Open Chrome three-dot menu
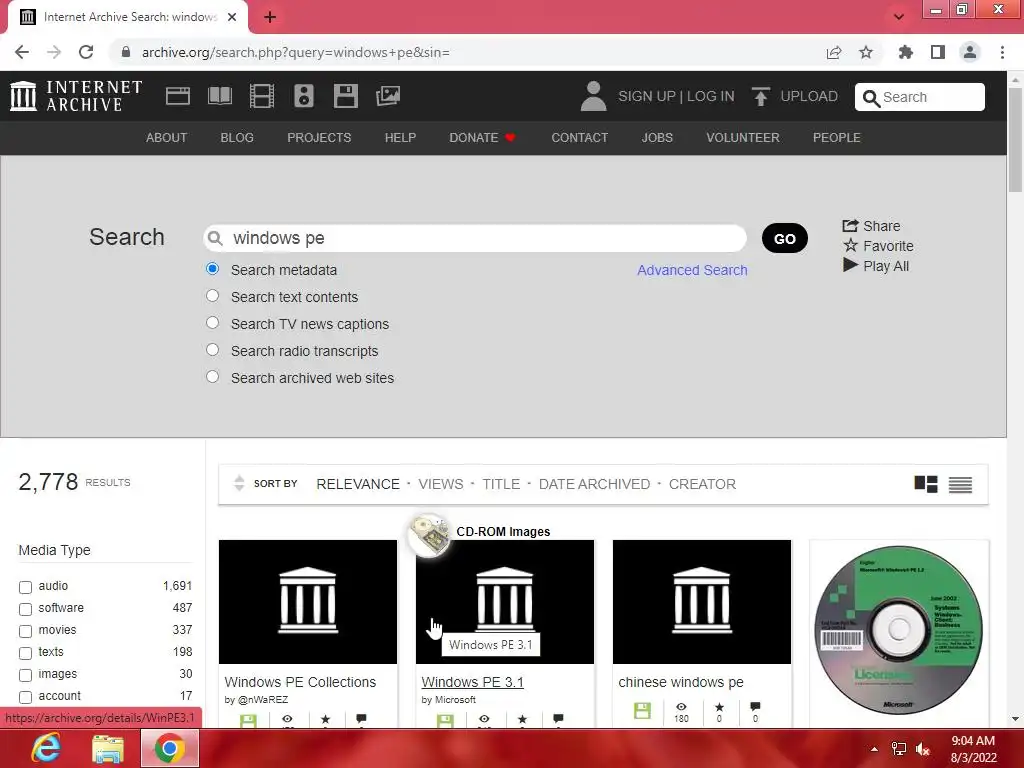The width and height of the screenshot is (1024, 768). point(1002,52)
